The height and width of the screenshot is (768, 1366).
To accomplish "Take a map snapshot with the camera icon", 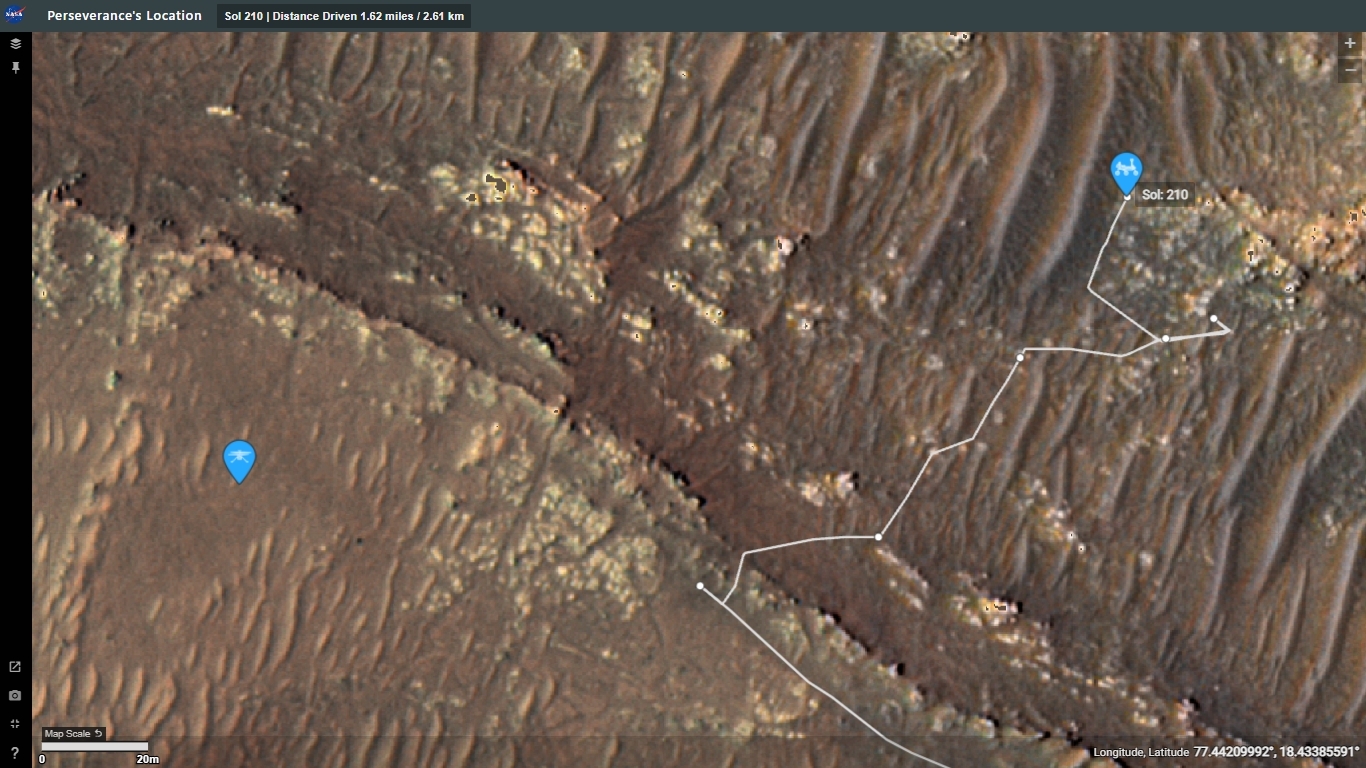I will coord(15,695).
